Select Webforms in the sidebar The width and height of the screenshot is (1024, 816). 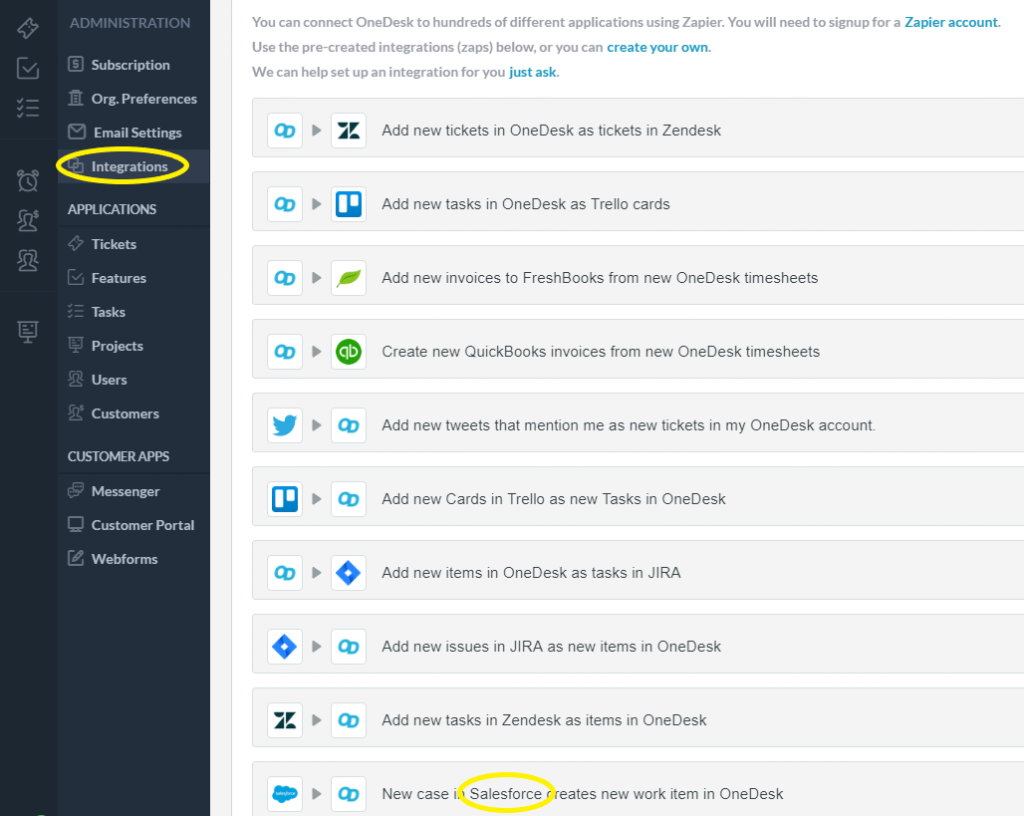[x=124, y=559]
